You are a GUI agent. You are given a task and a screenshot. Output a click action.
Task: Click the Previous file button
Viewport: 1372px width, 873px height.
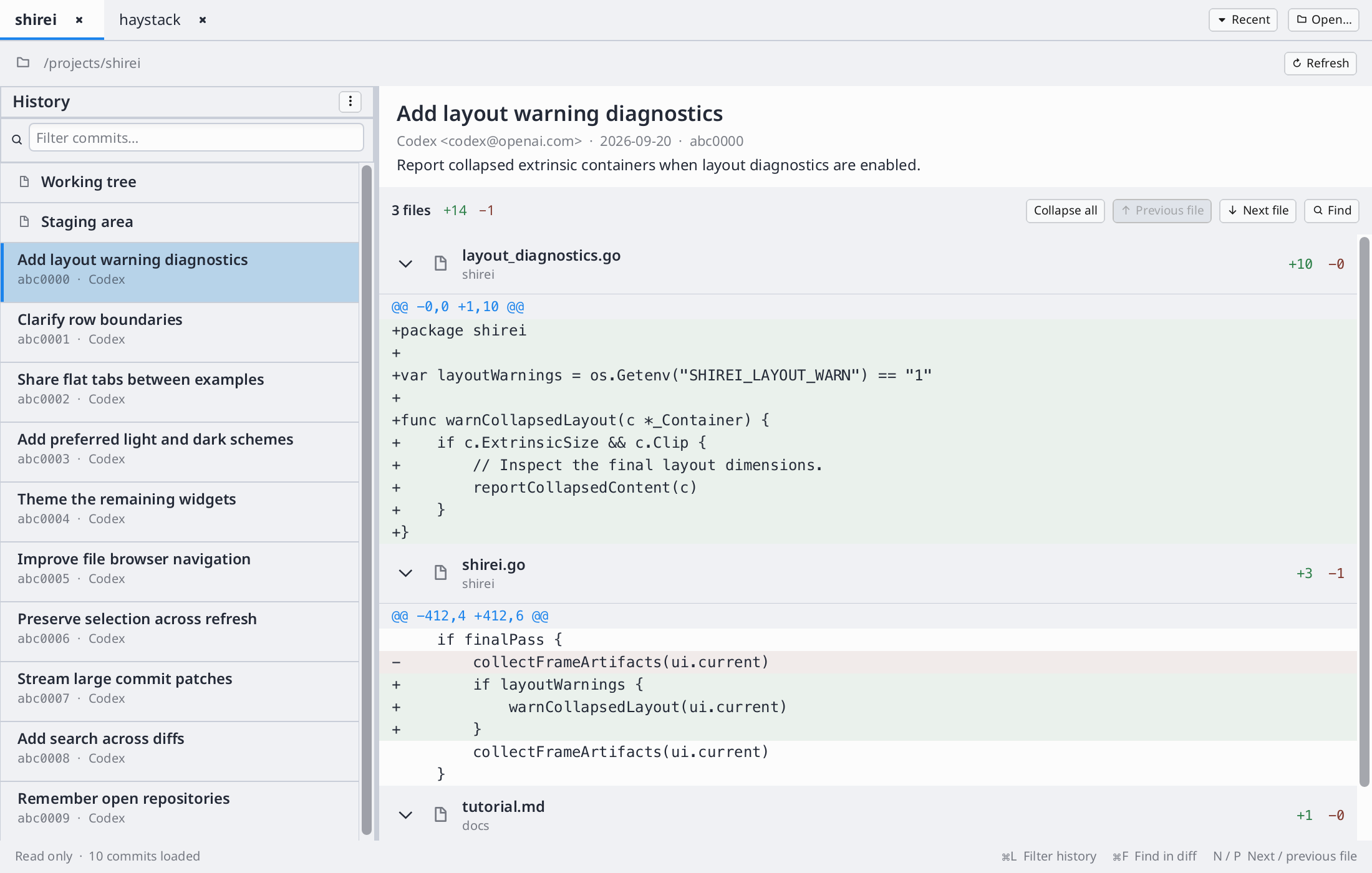click(1162, 211)
